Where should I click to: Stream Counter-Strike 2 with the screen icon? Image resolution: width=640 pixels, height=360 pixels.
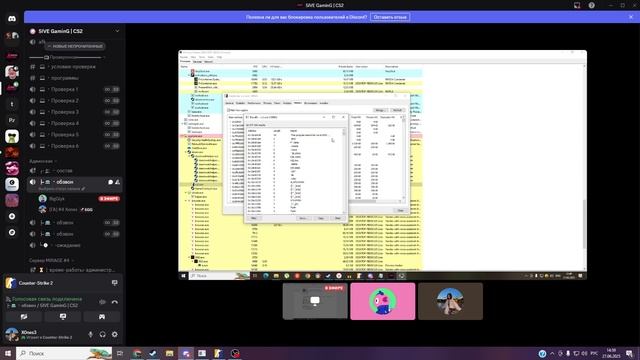point(115,282)
